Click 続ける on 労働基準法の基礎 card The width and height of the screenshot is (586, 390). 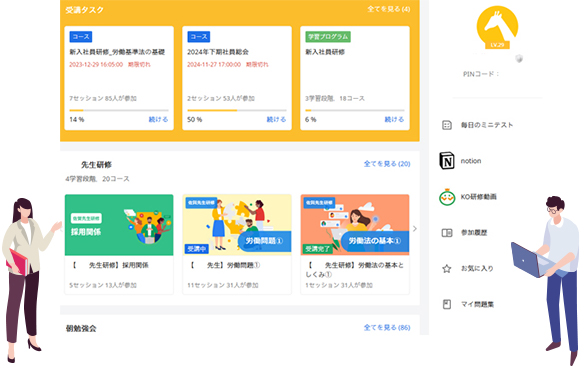pyautogui.click(x=158, y=119)
